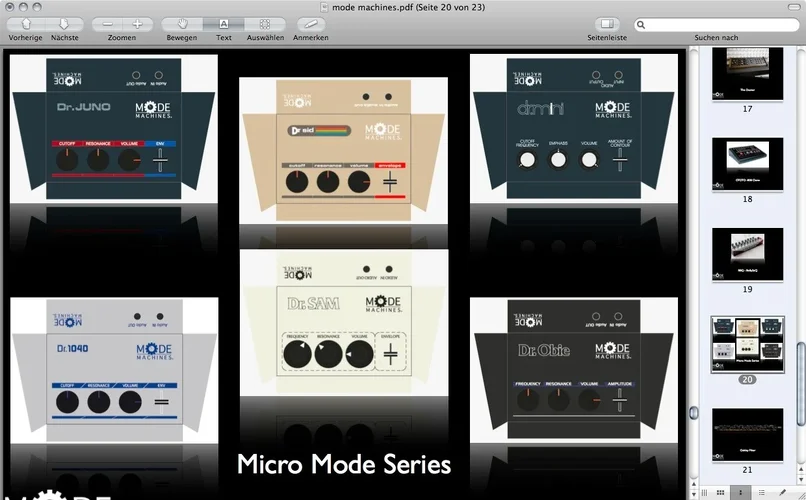Click the Dr.SAM box image

click(x=344, y=323)
